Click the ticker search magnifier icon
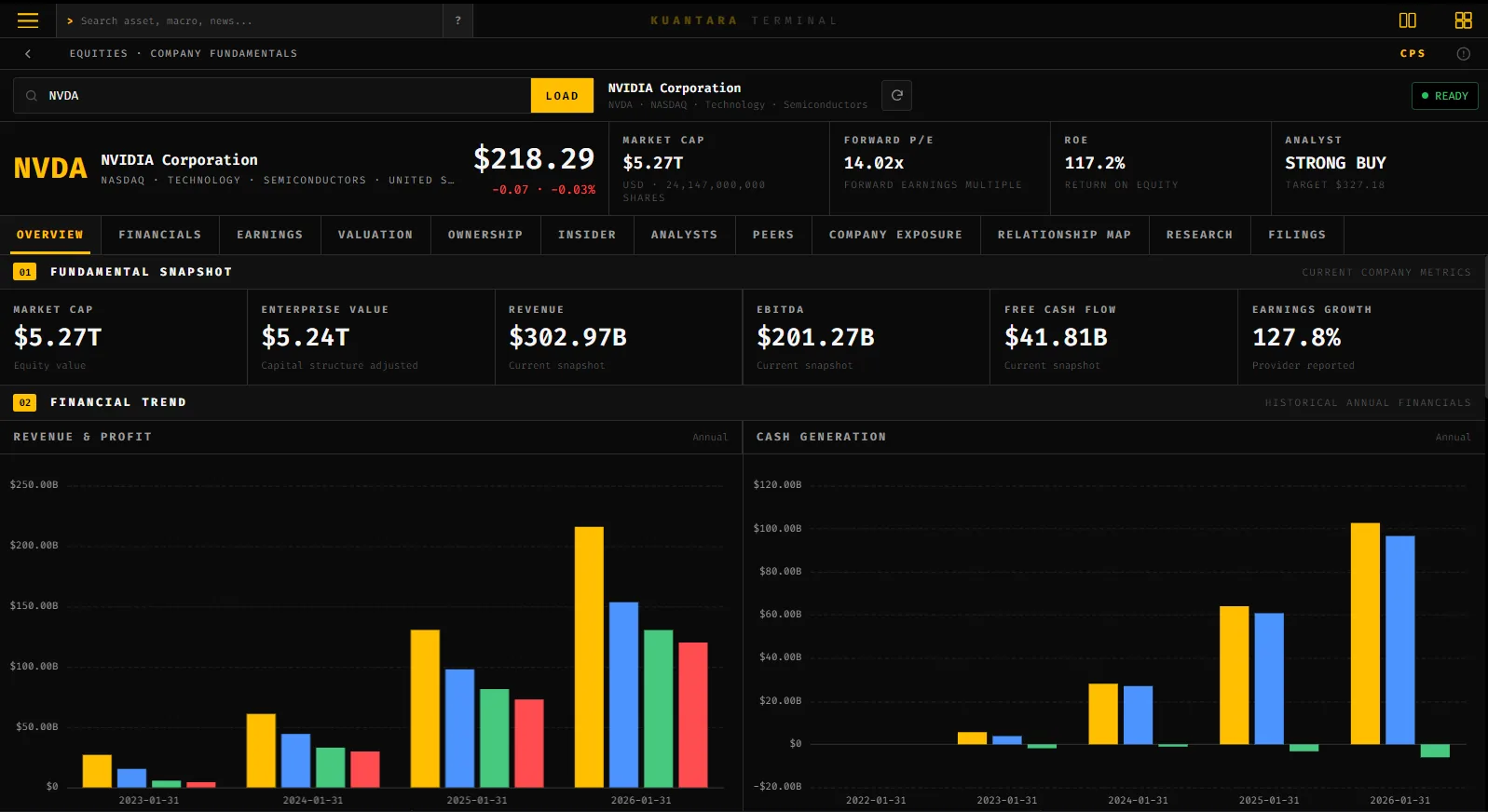1488x812 pixels. tap(32, 96)
